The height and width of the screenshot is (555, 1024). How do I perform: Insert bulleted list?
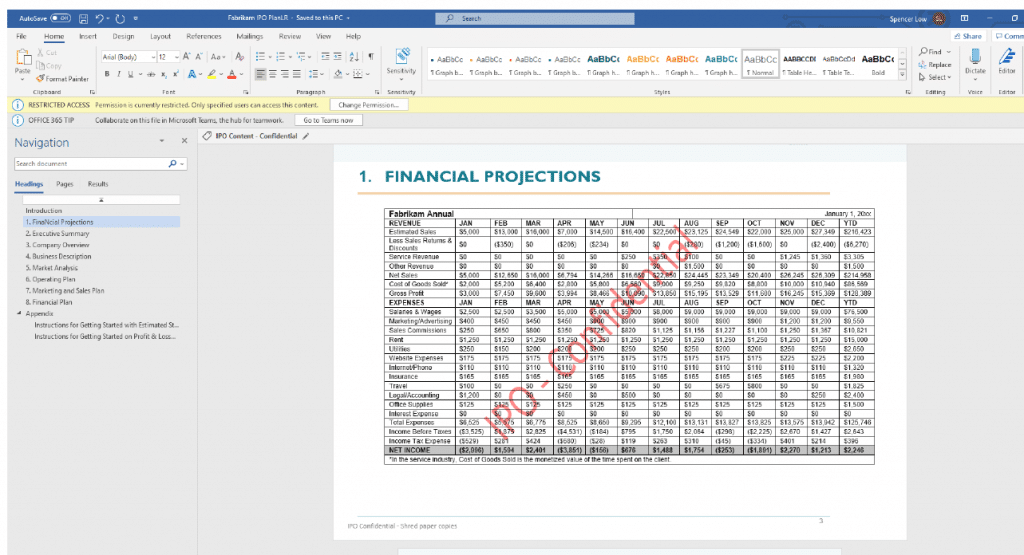tap(260, 57)
